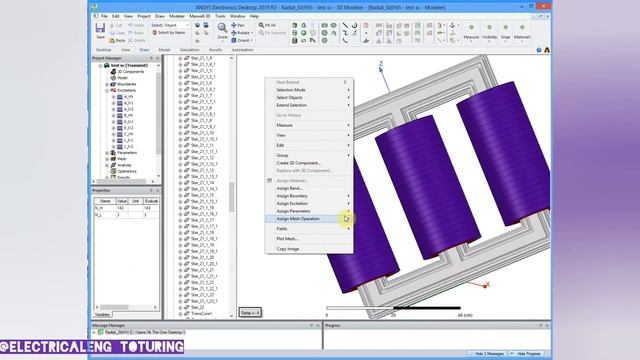The width and height of the screenshot is (640, 360).
Task: Select the Draw Cylinder primitive icon
Action: pos(294,33)
